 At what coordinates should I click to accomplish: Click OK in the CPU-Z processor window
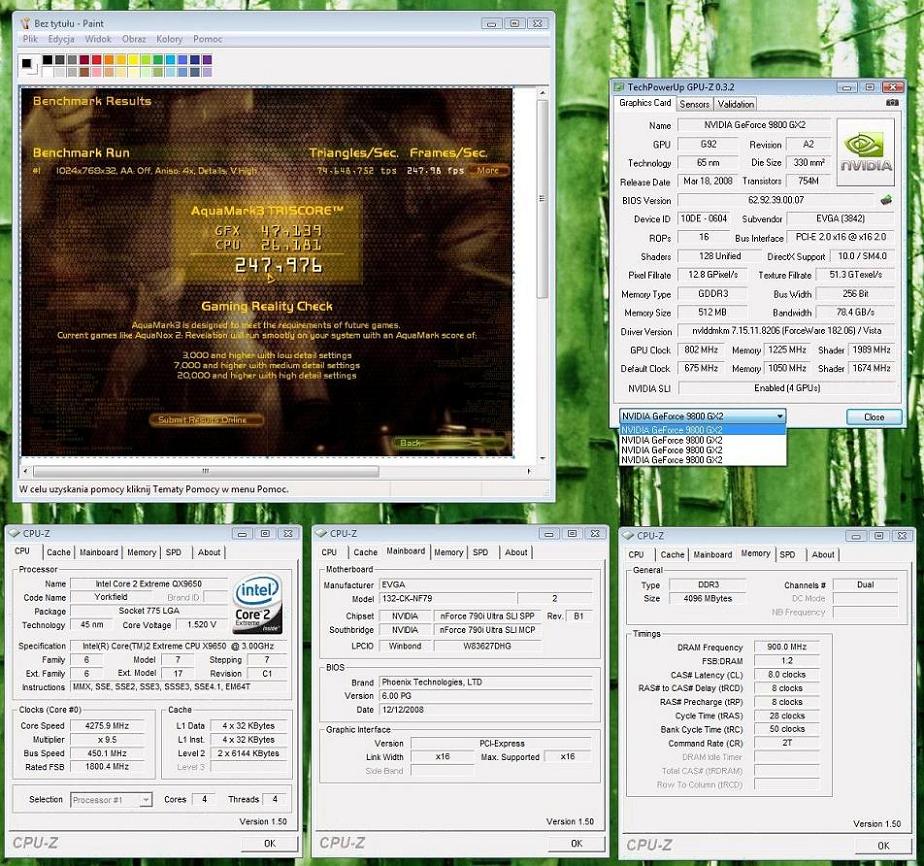point(269,844)
